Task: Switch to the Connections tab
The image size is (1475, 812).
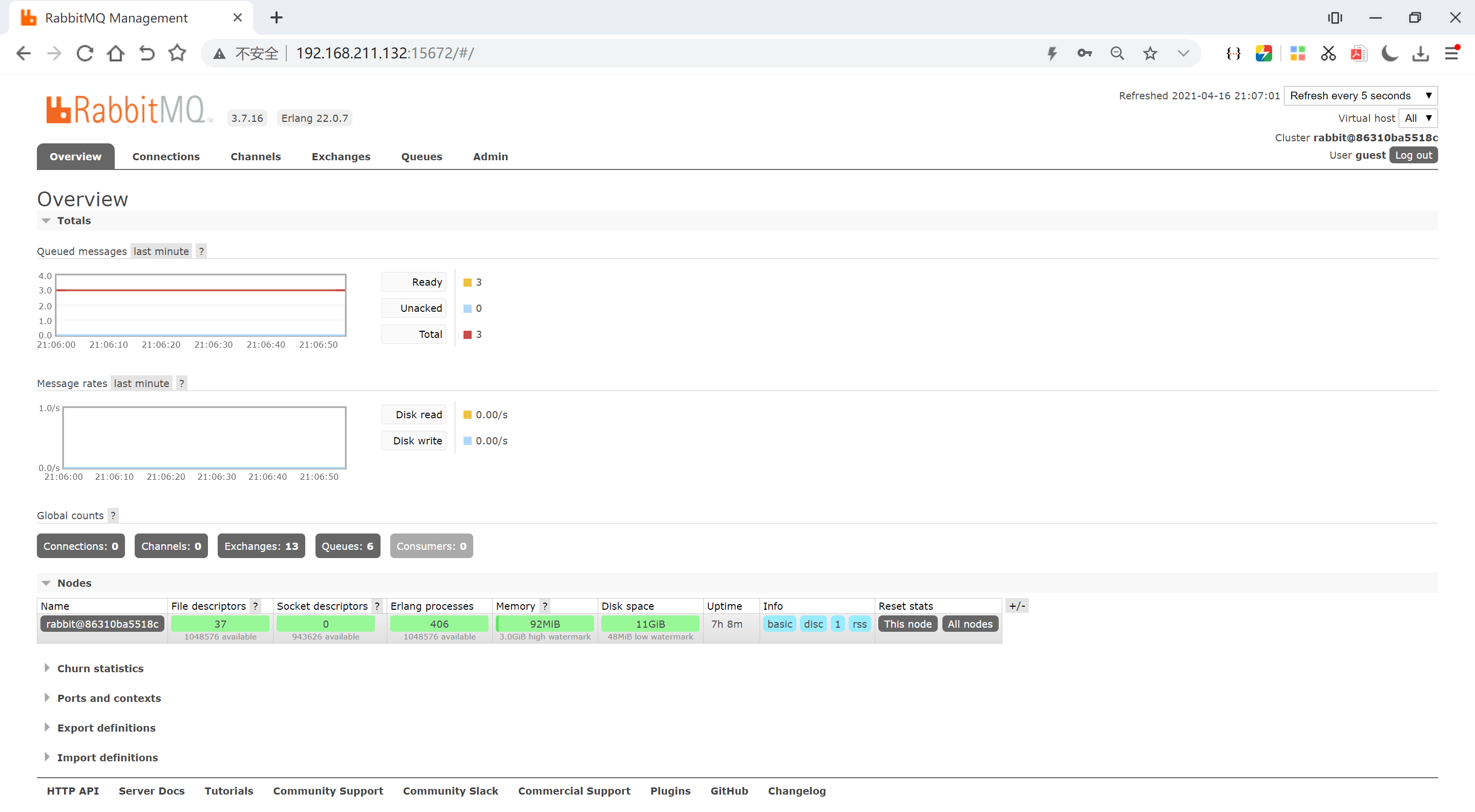Action: (166, 156)
